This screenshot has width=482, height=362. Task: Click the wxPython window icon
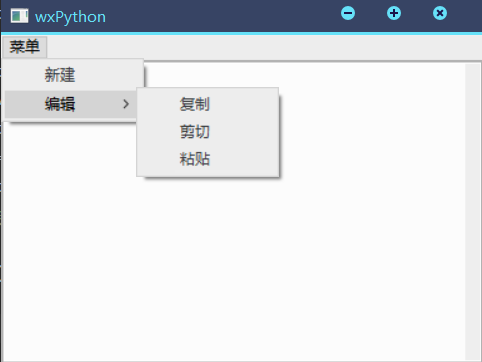(19, 16)
